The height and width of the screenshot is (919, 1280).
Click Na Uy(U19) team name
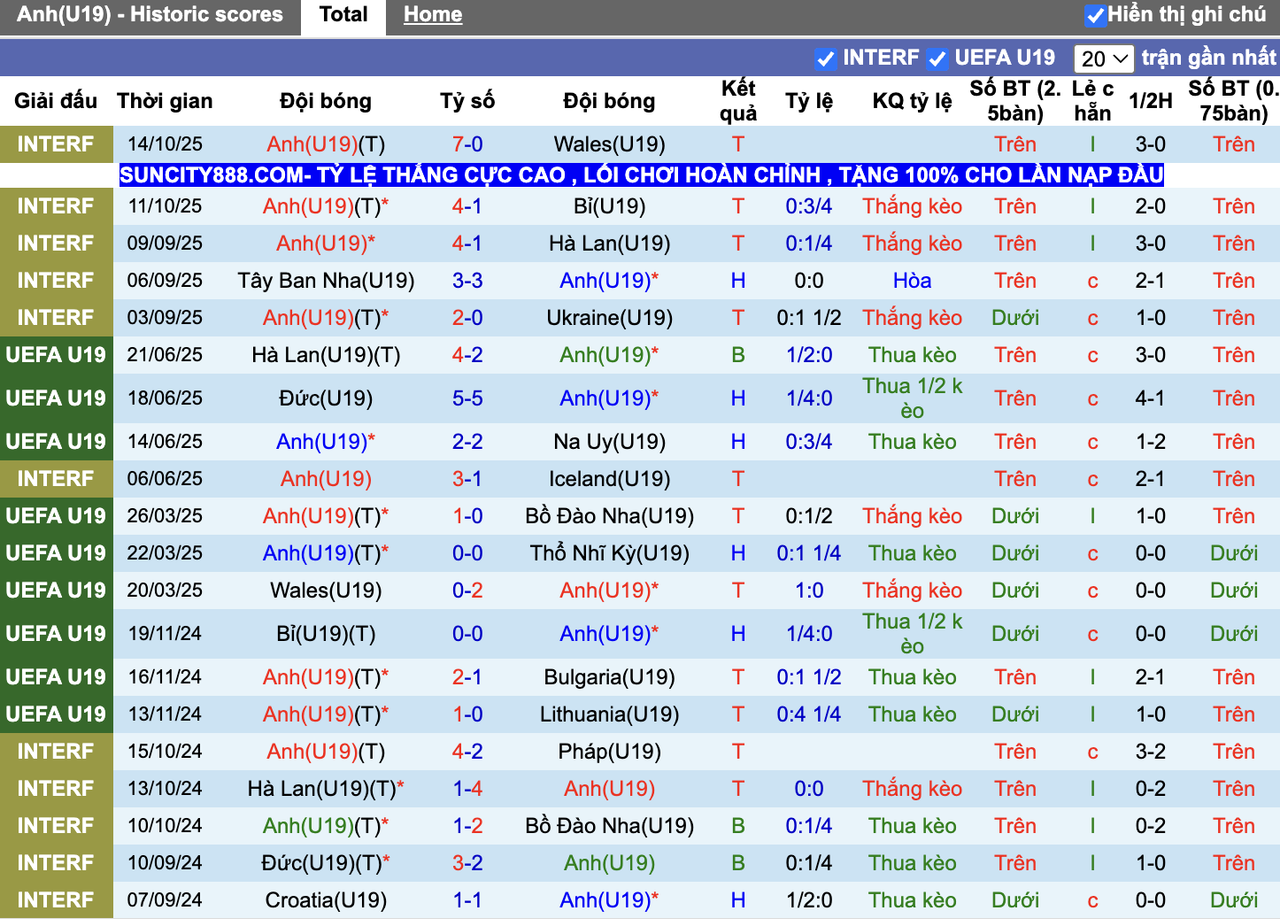[609, 442]
